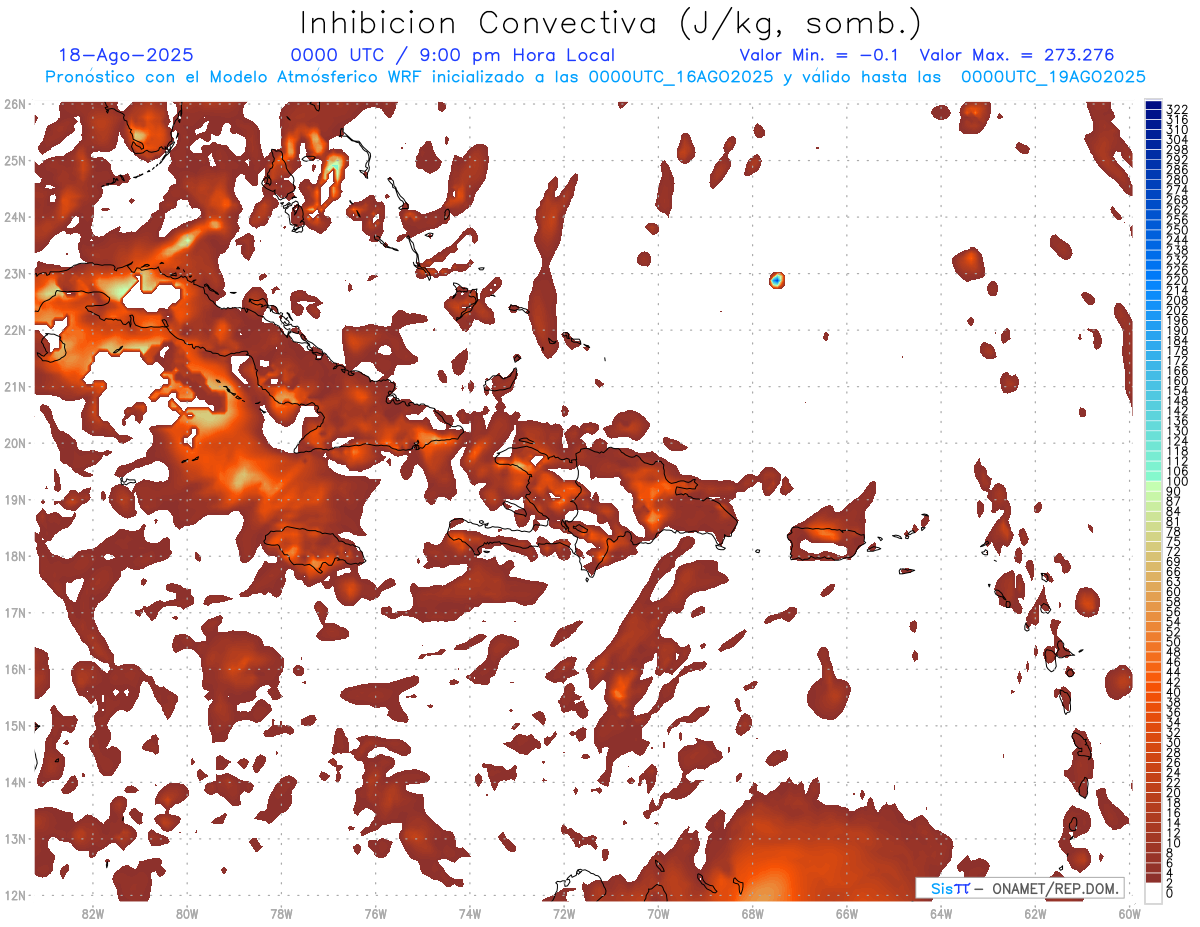This screenshot has height=927, width=1200.
Task: Click the 18N latitude label
Action: (15, 556)
